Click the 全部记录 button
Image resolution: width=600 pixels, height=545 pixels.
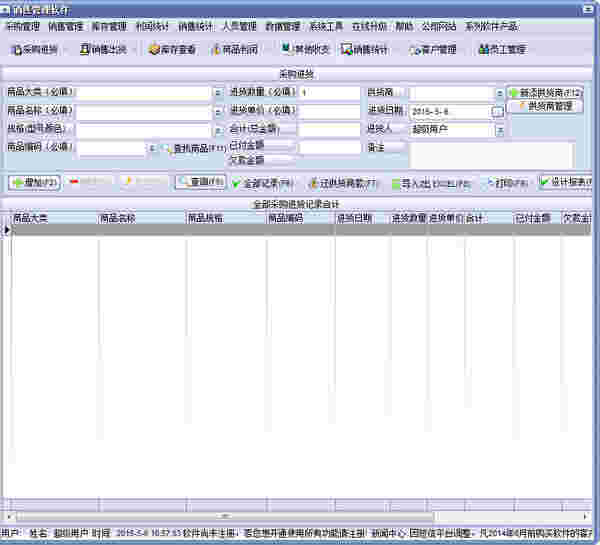pos(264,183)
